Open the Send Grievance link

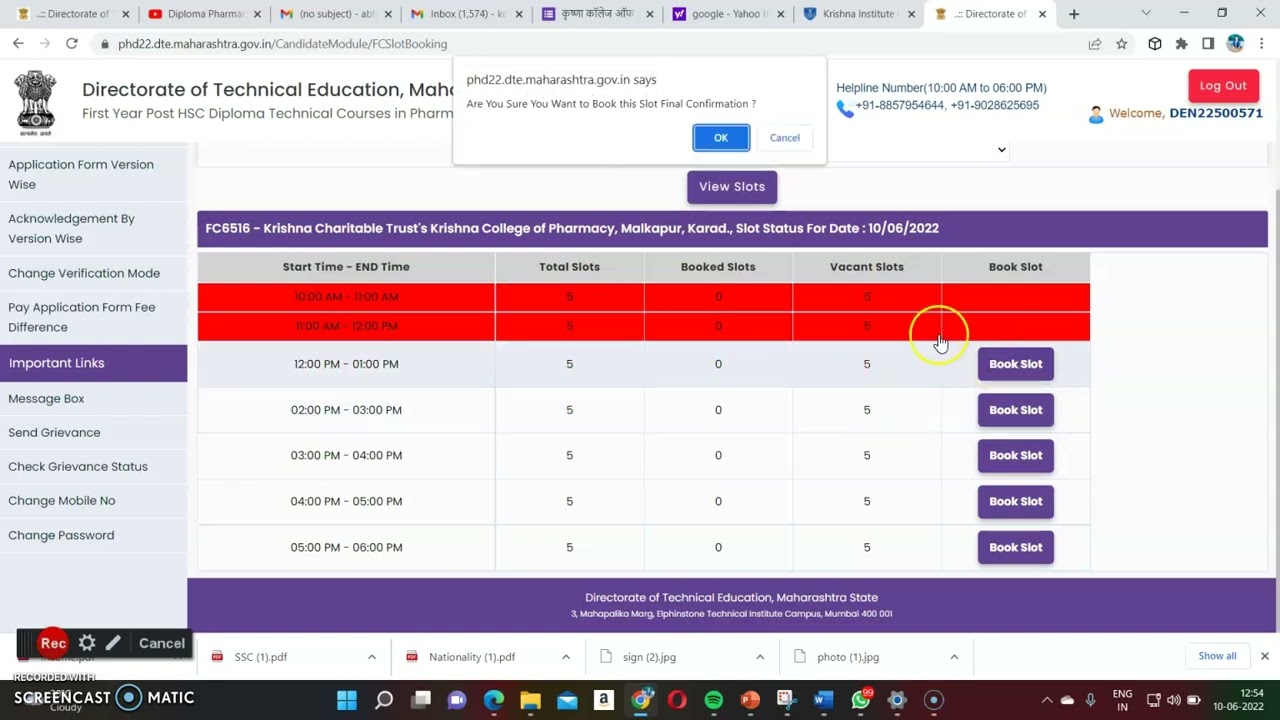point(54,433)
